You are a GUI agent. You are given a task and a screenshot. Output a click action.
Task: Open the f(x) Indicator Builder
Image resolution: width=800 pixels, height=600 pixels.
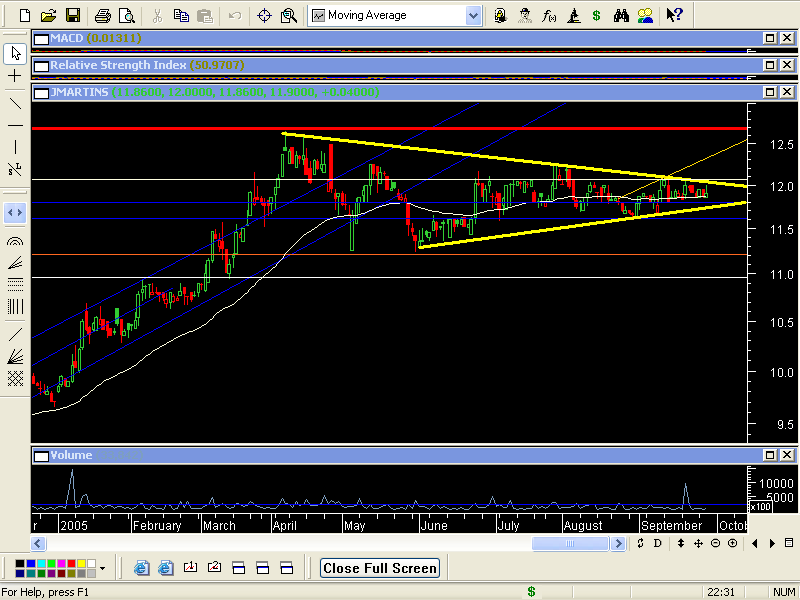tap(549, 15)
